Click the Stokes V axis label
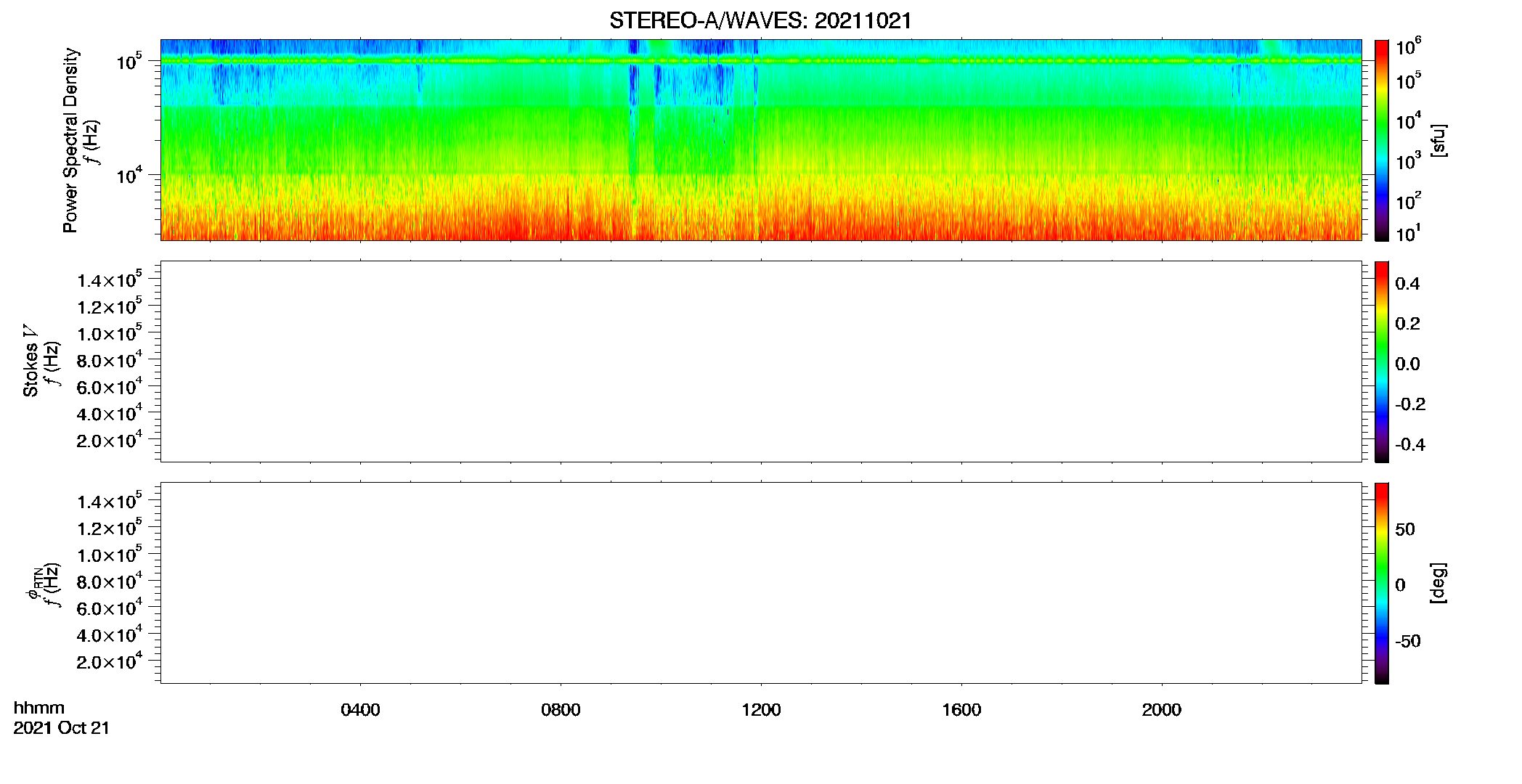 click(x=30, y=361)
